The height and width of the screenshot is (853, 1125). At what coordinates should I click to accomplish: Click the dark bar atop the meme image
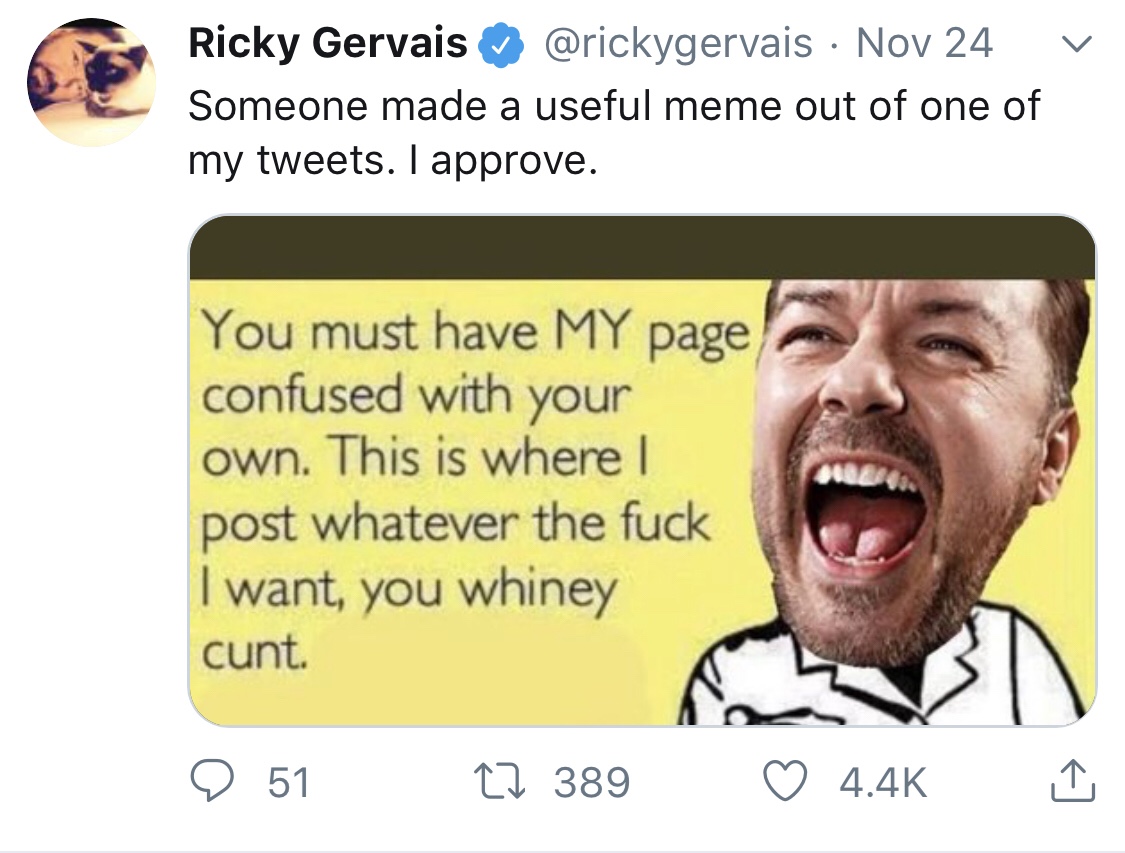point(642,247)
